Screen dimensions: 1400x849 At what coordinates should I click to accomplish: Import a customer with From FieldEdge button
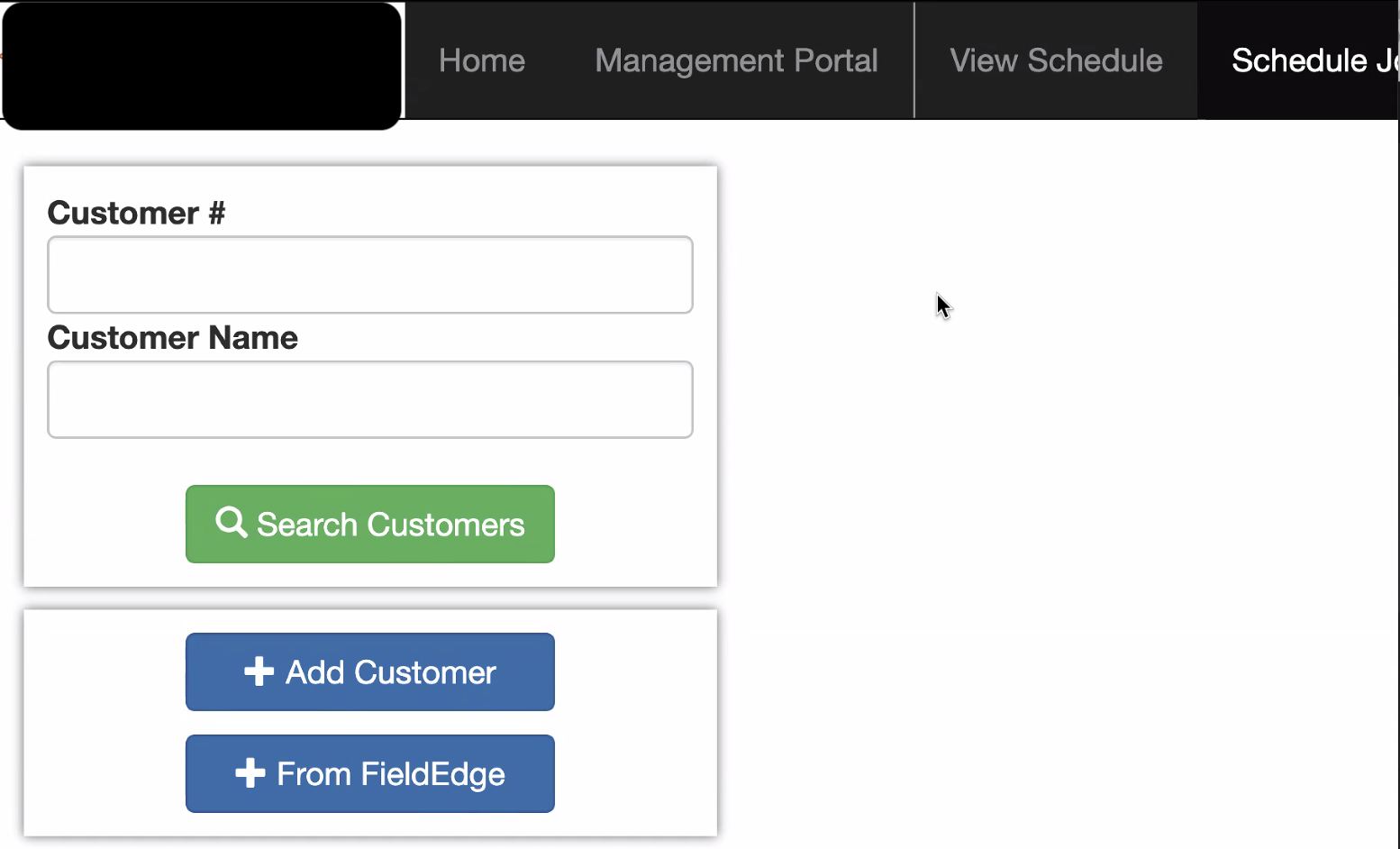[x=370, y=773]
